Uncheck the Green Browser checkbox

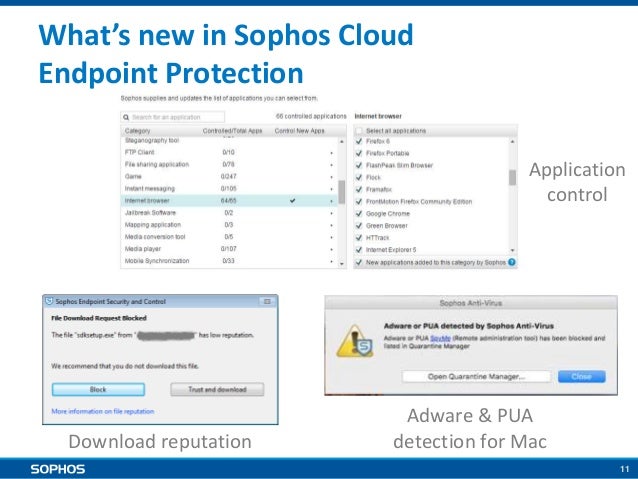(359, 225)
